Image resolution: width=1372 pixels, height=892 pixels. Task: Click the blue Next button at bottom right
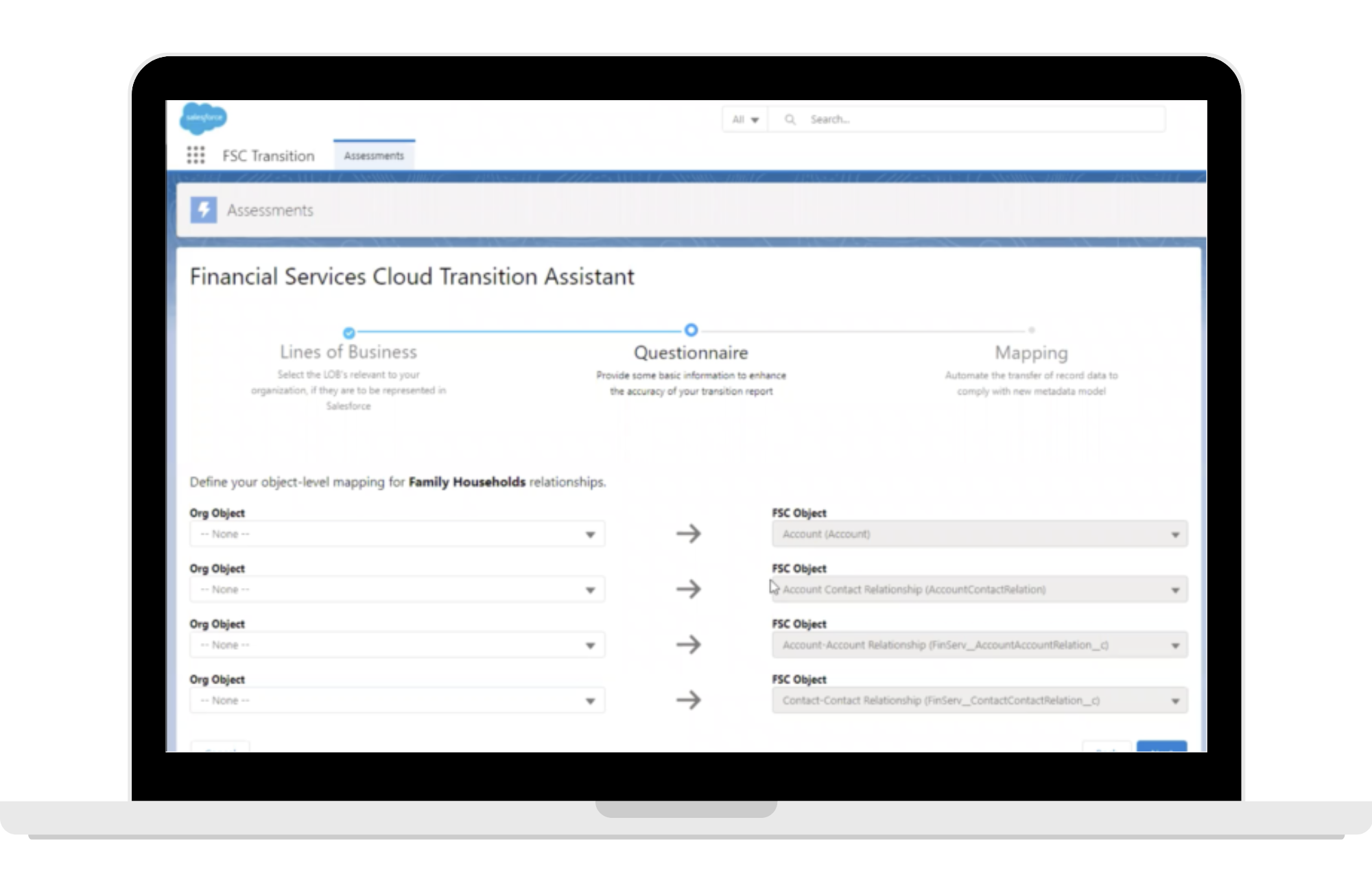click(x=1161, y=747)
